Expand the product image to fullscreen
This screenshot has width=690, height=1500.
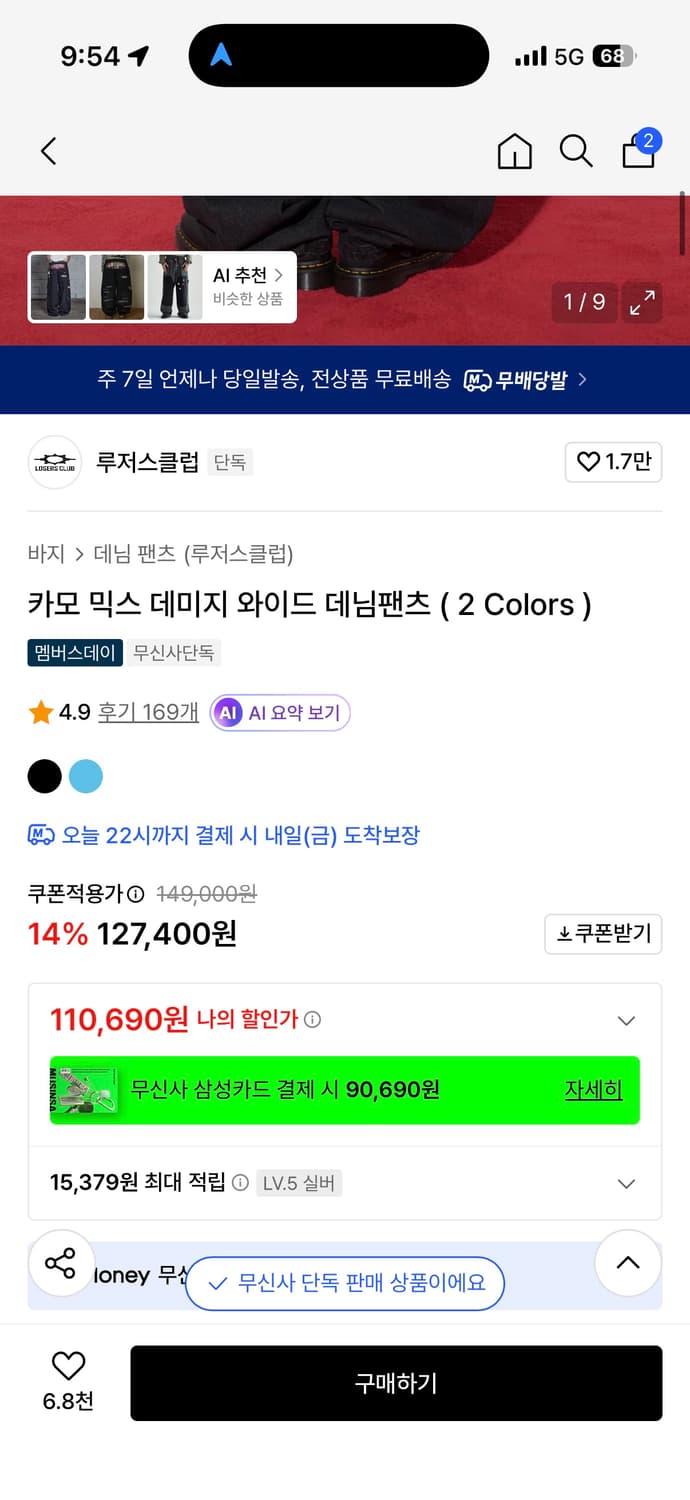click(x=641, y=302)
